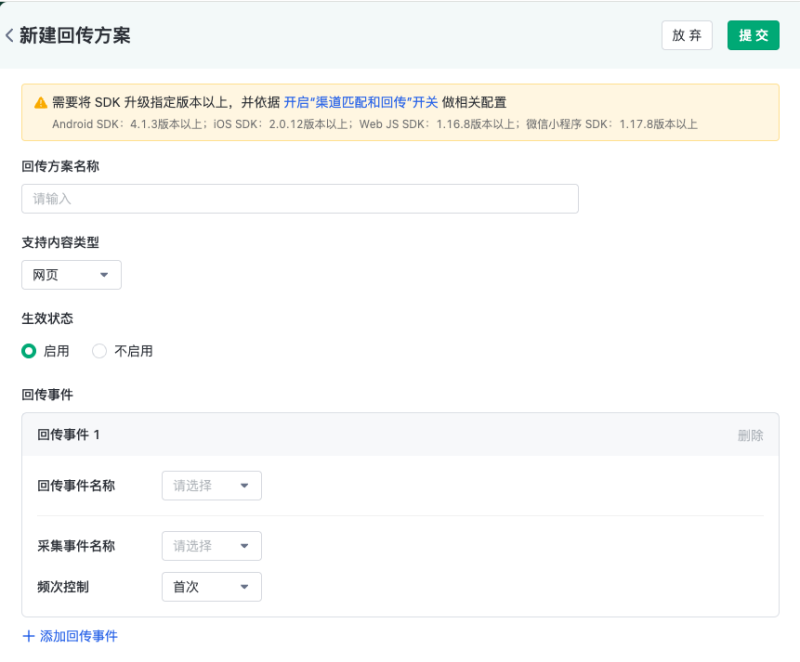Open the 频次控制 dropdown showing 首次

[212, 587]
